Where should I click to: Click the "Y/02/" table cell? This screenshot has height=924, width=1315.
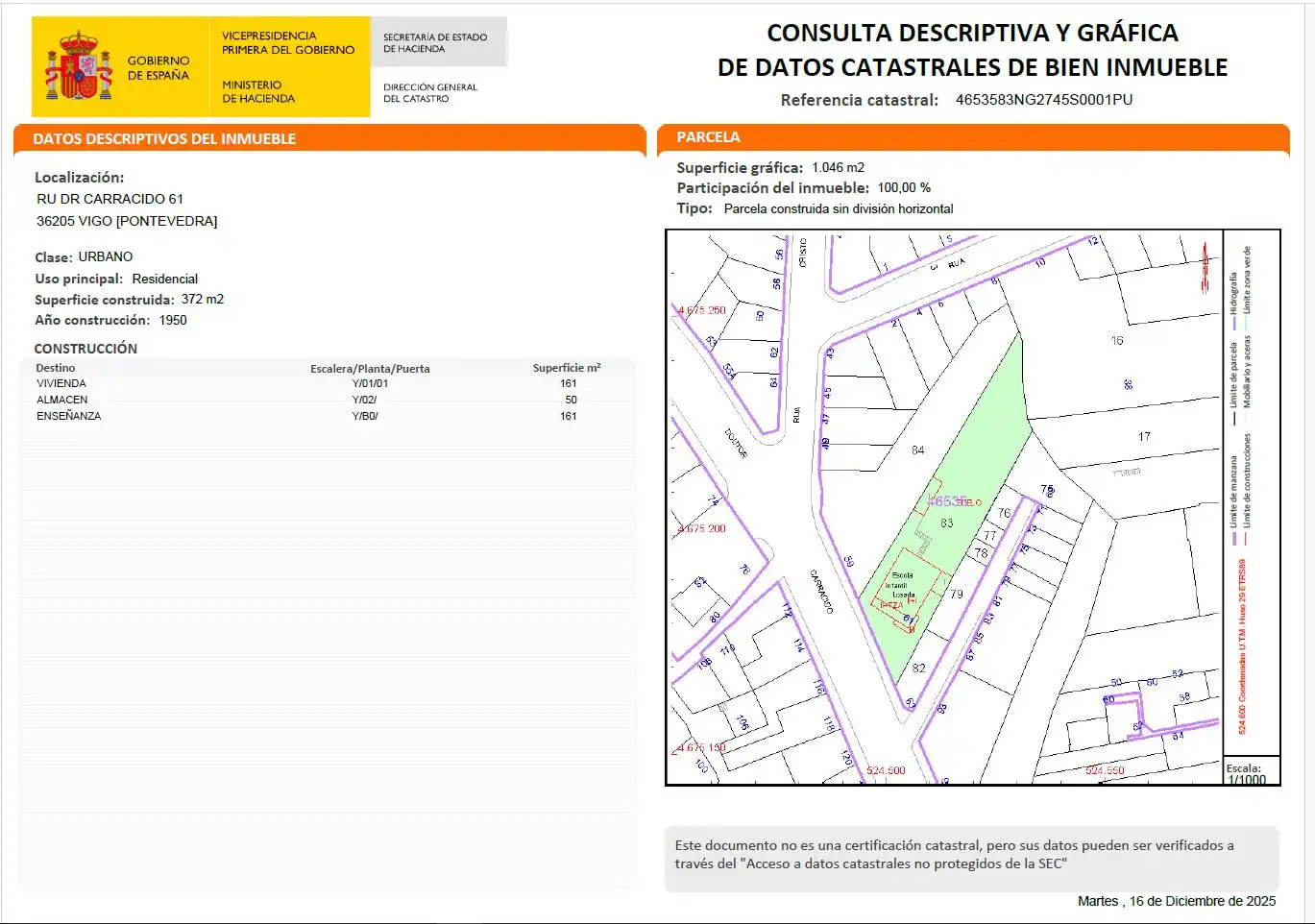[x=364, y=400]
